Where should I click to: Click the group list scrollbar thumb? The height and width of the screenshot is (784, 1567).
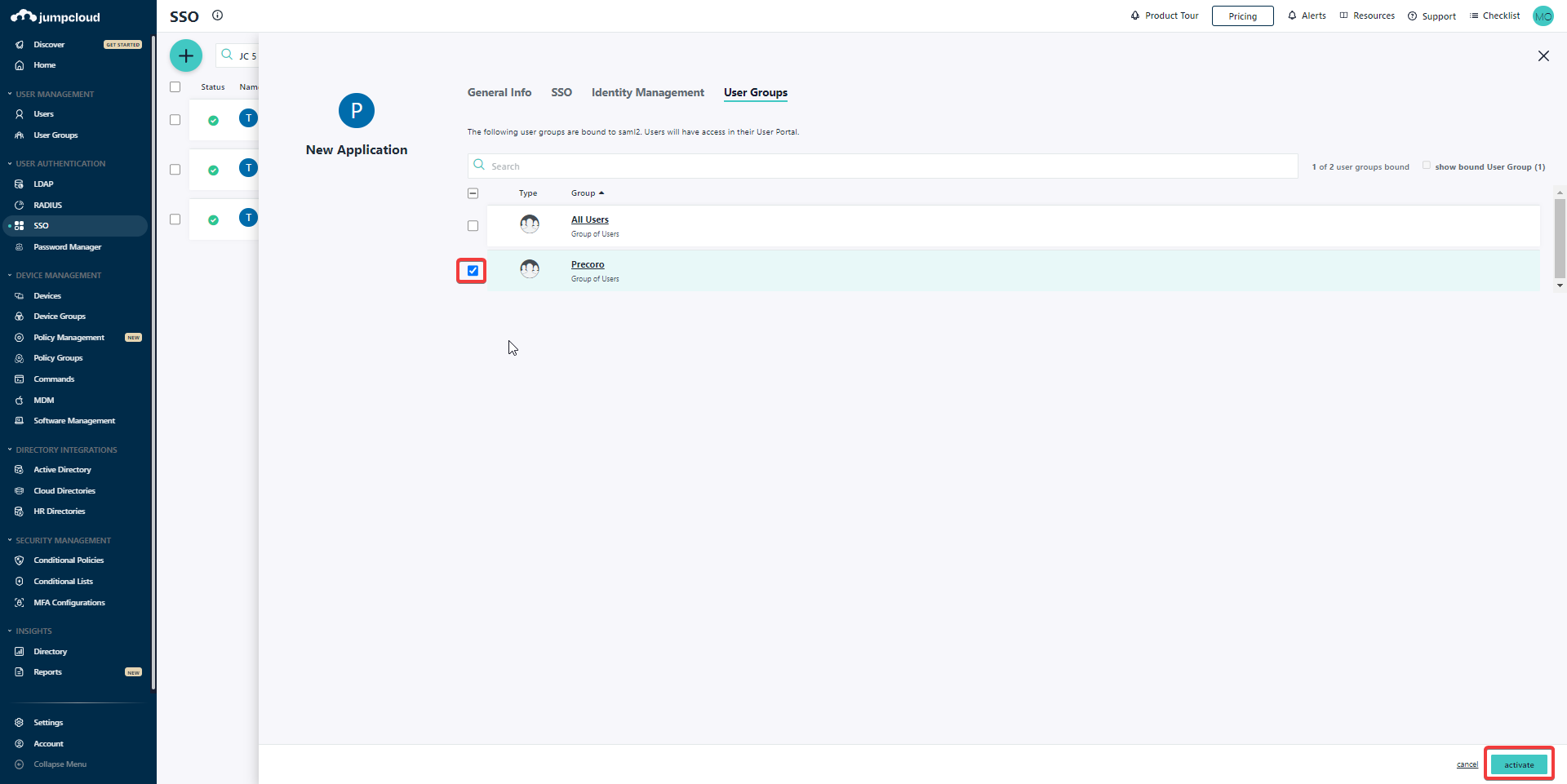coord(1560,238)
